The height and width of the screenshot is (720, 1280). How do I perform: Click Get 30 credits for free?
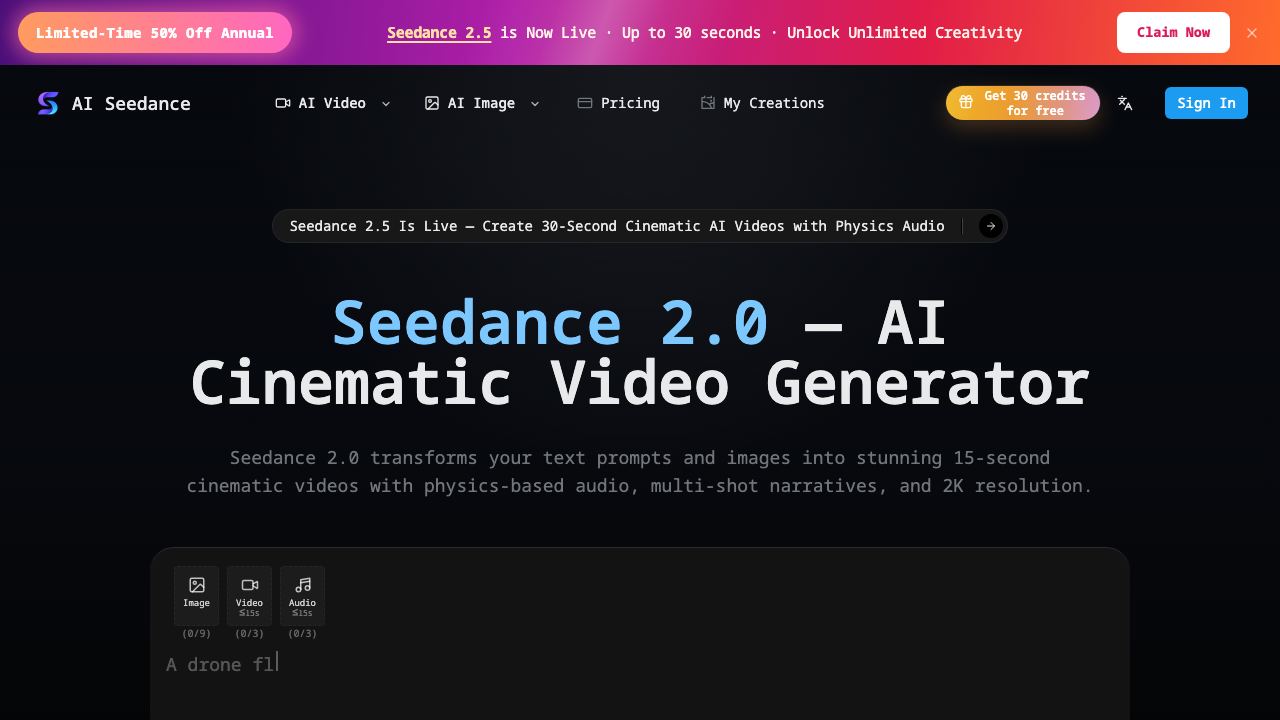coord(1023,103)
